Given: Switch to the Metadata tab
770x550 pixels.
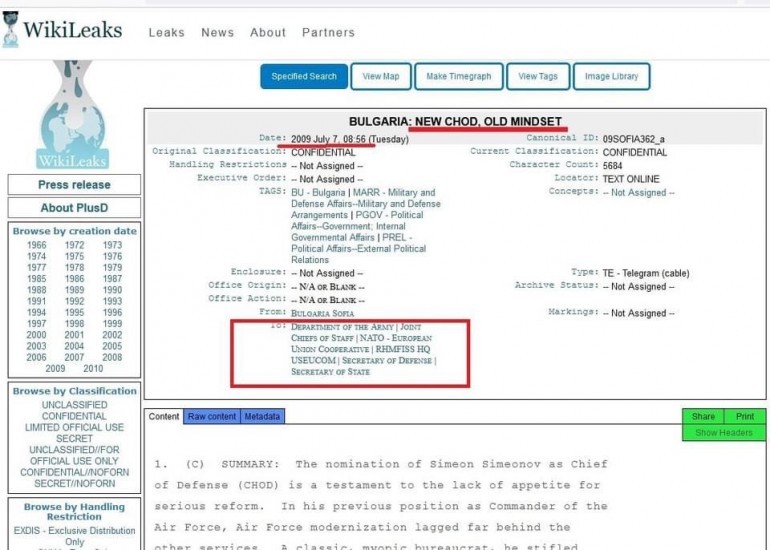Looking at the screenshot, I should point(262,416).
